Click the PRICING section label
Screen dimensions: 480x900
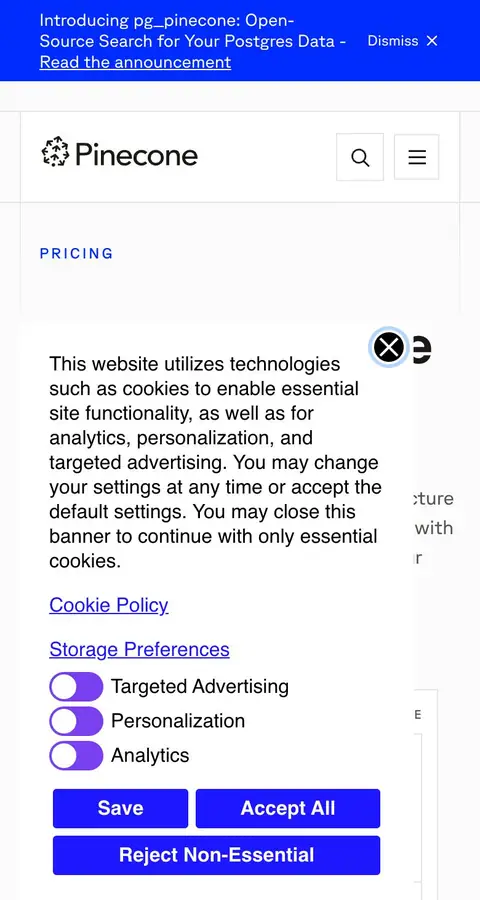pos(76,253)
